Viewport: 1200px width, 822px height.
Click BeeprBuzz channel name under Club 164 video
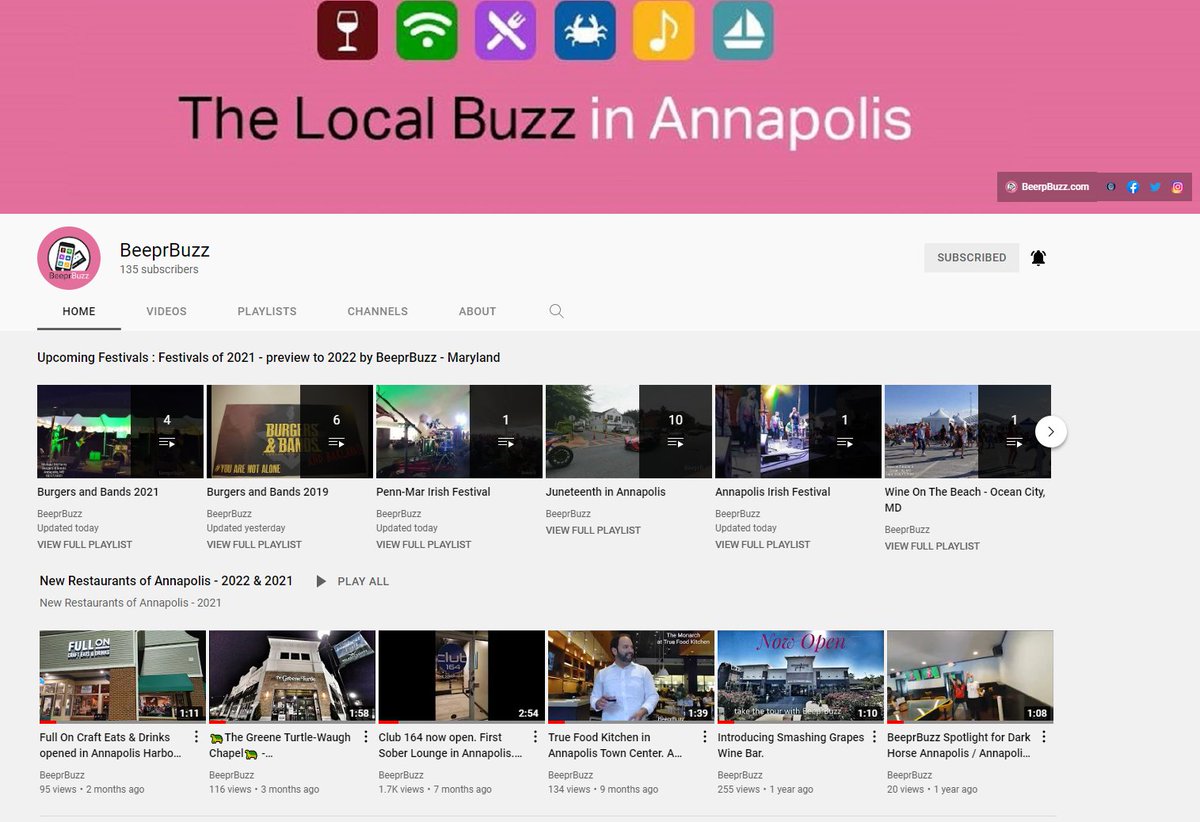[401, 775]
